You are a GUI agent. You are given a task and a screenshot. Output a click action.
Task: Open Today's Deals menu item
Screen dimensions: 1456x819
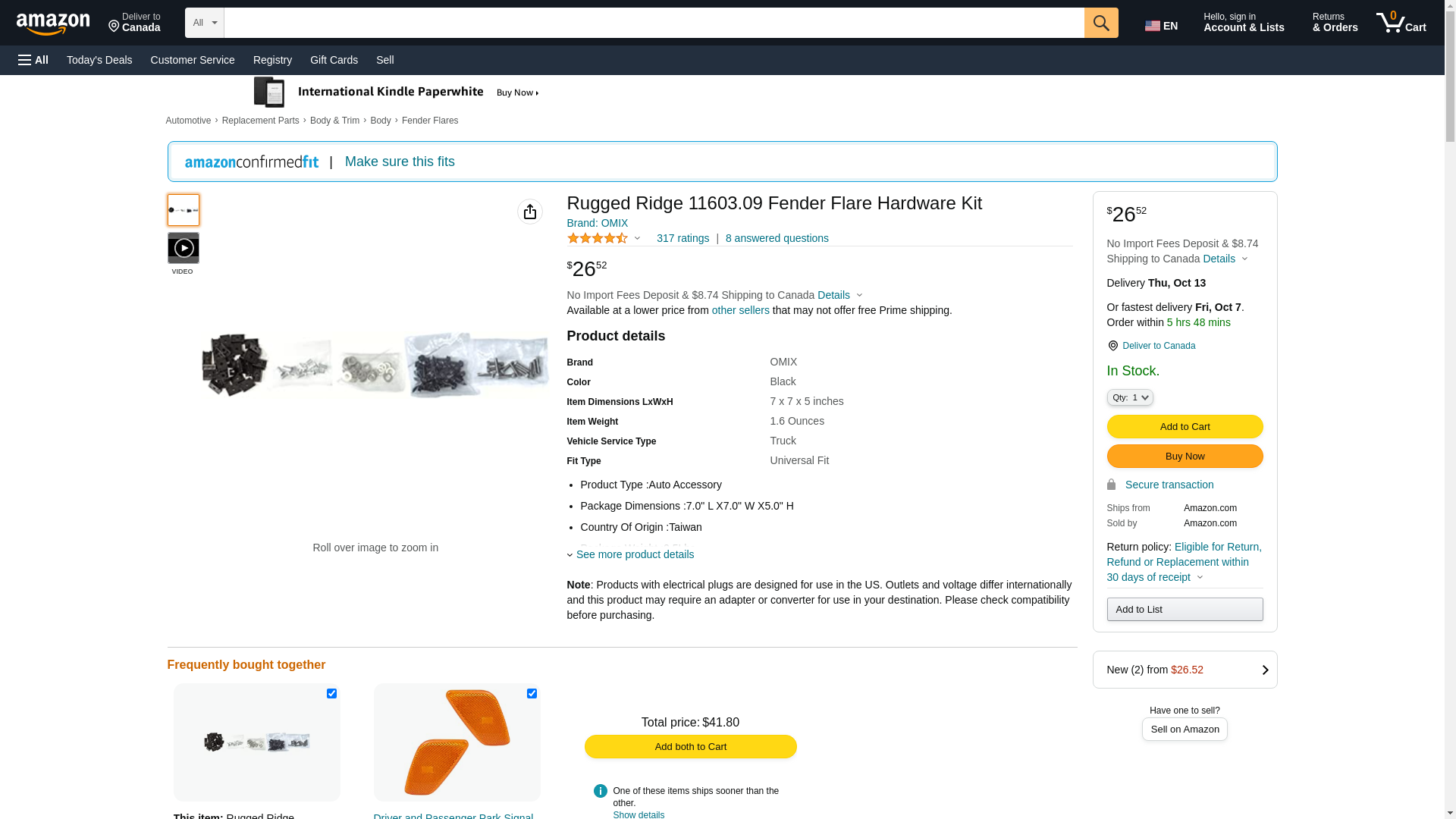(x=99, y=60)
